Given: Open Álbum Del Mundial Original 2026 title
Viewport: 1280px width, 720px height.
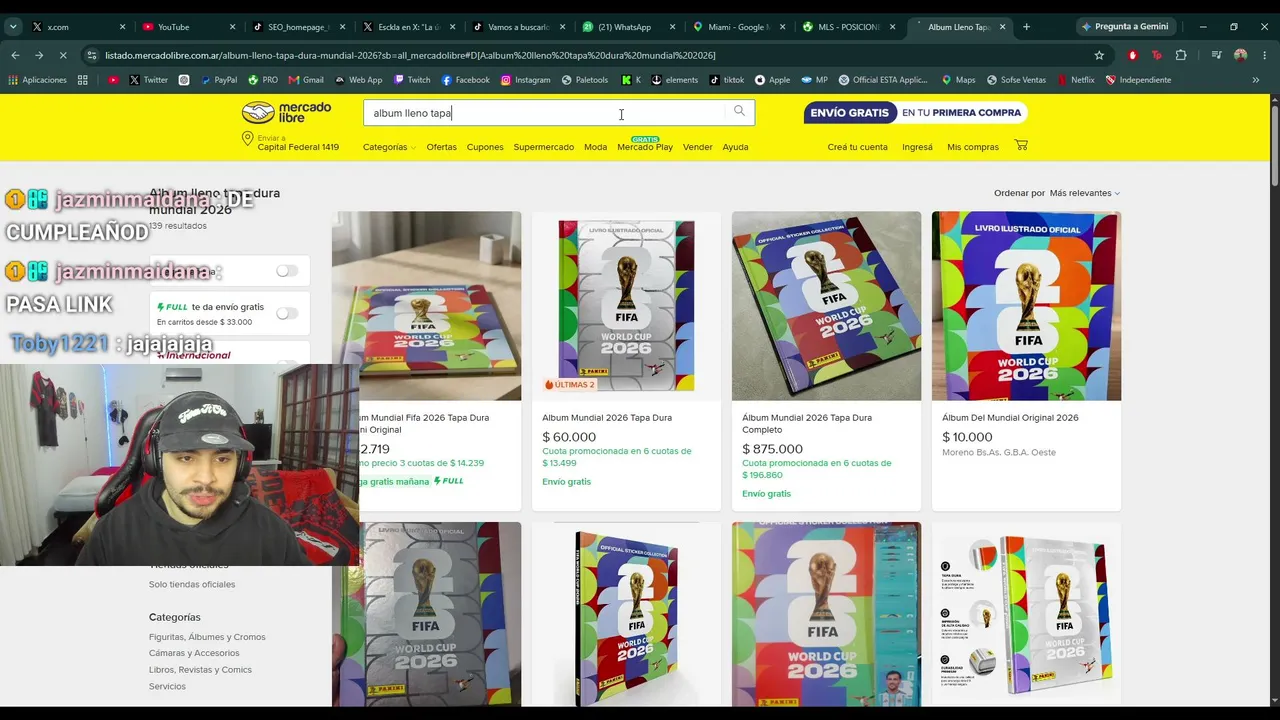Looking at the screenshot, I should 1010,418.
